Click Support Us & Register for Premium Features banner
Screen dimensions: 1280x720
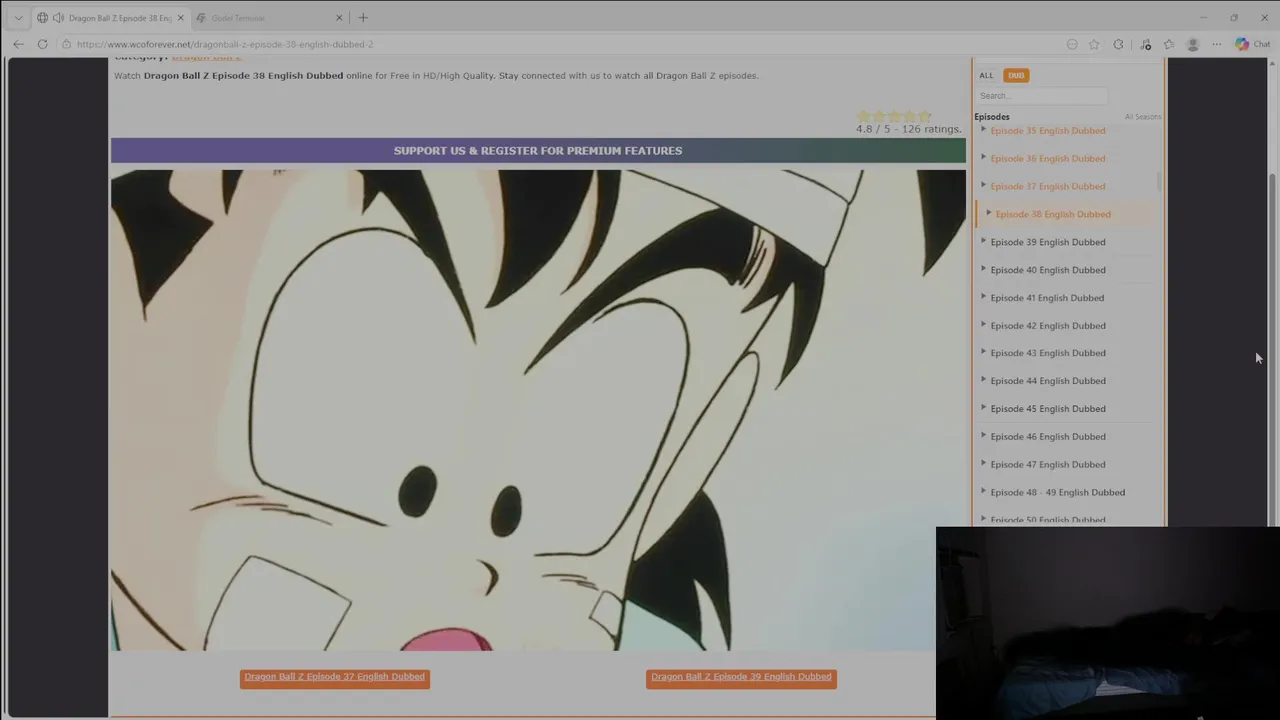(x=538, y=151)
